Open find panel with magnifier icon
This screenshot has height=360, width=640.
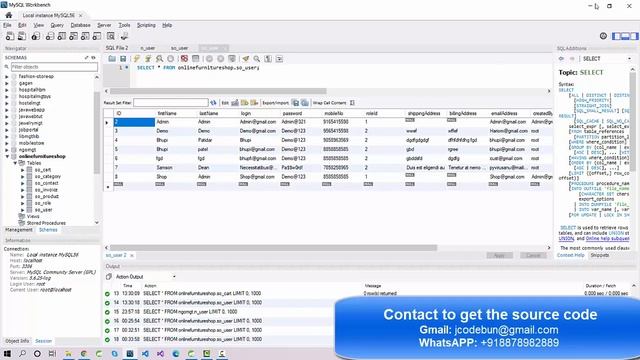pyautogui.click(x=257, y=59)
